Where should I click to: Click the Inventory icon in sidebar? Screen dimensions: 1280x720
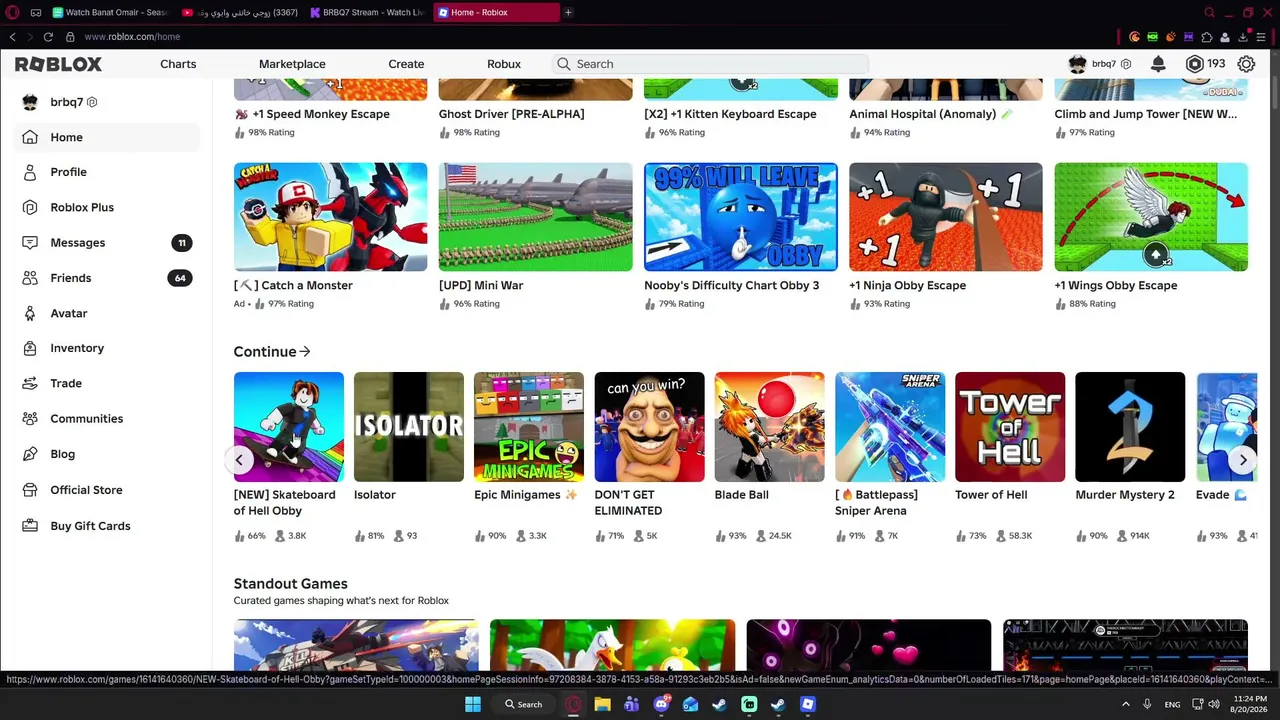pyautogui.click(x=30, y=348)
